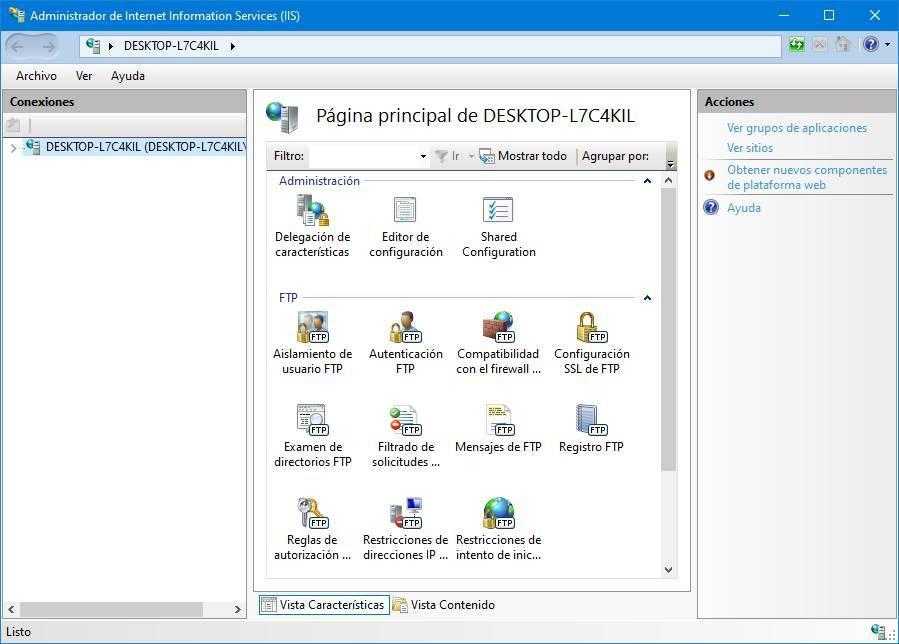Collapse the FTP group section
The width and height of the screenshot is (899, 644).
pyautogui.click(x=647, y=298)
